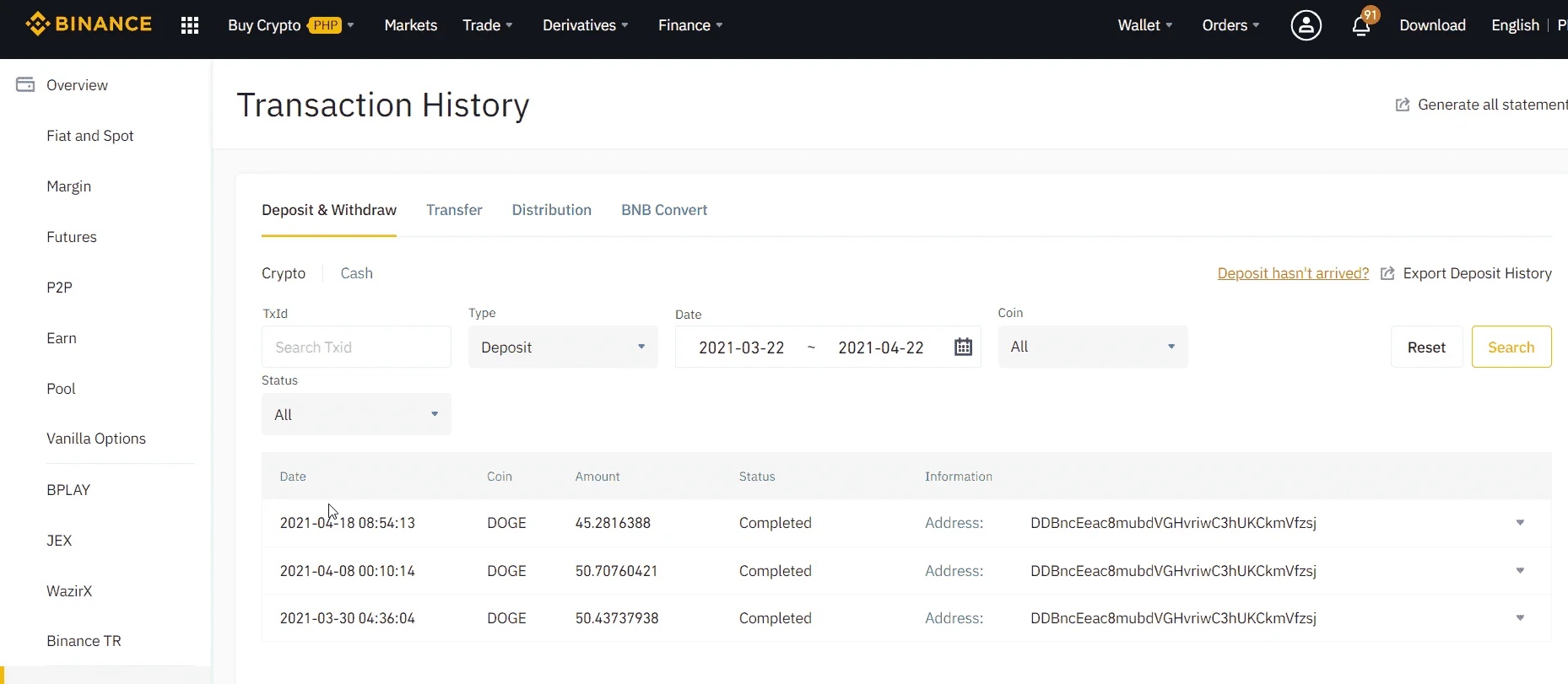Click the date 2021-03-30 04:36:04
Viewport: 1568px width, 684px height.
point(348,618)
